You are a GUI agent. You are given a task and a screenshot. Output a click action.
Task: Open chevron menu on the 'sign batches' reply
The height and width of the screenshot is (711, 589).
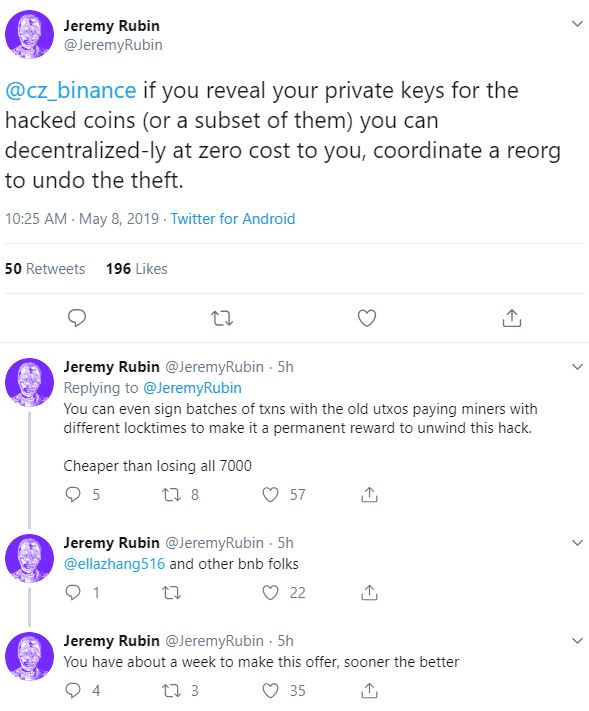pos(577,366)
